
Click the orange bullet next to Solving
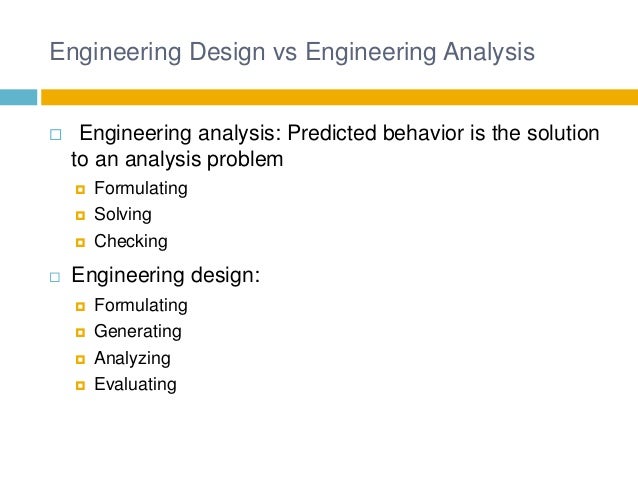(x=81, y=215)
